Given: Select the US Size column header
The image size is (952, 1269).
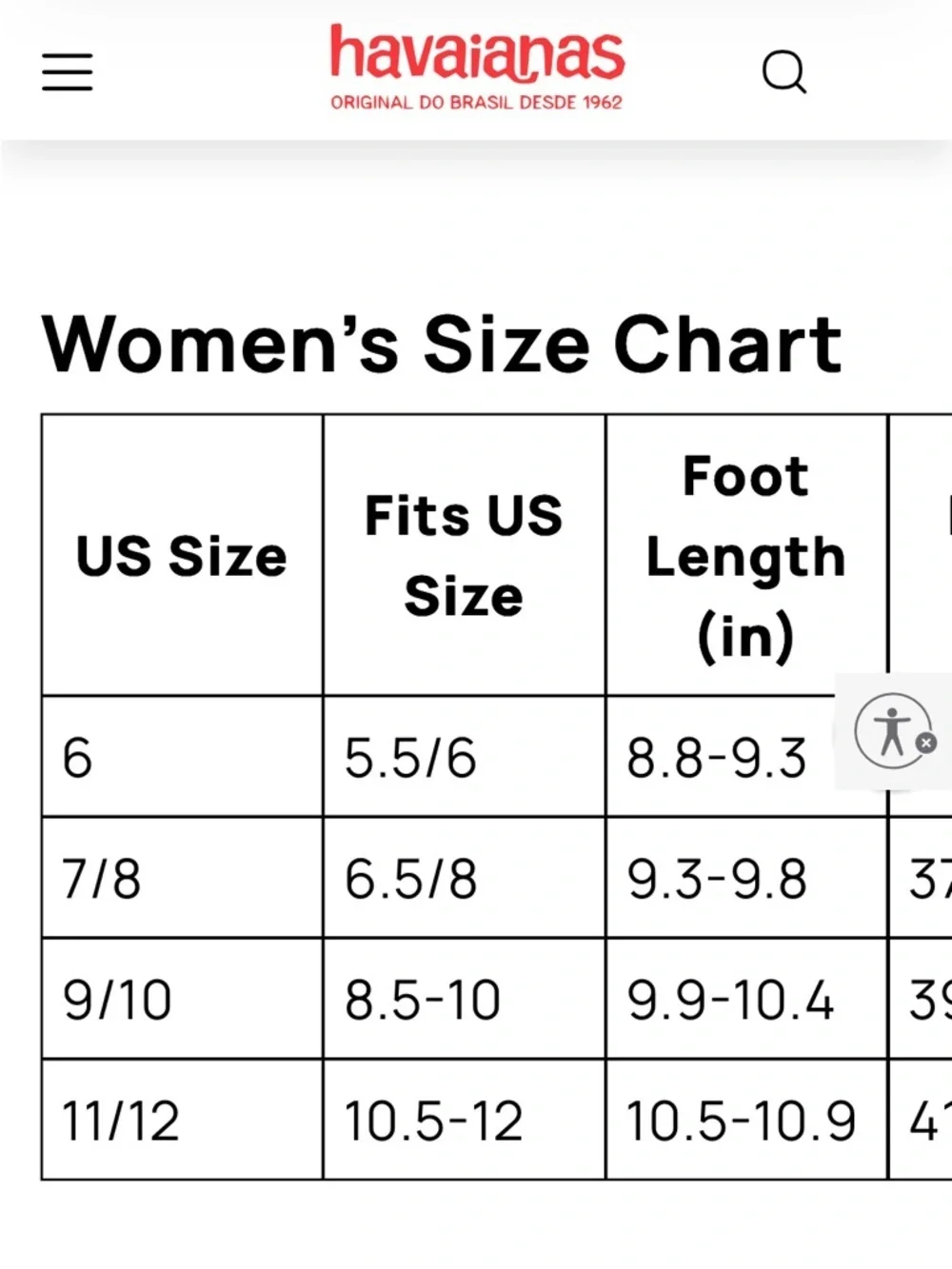Looking at the screenshot, I should (x=182, y=555).
